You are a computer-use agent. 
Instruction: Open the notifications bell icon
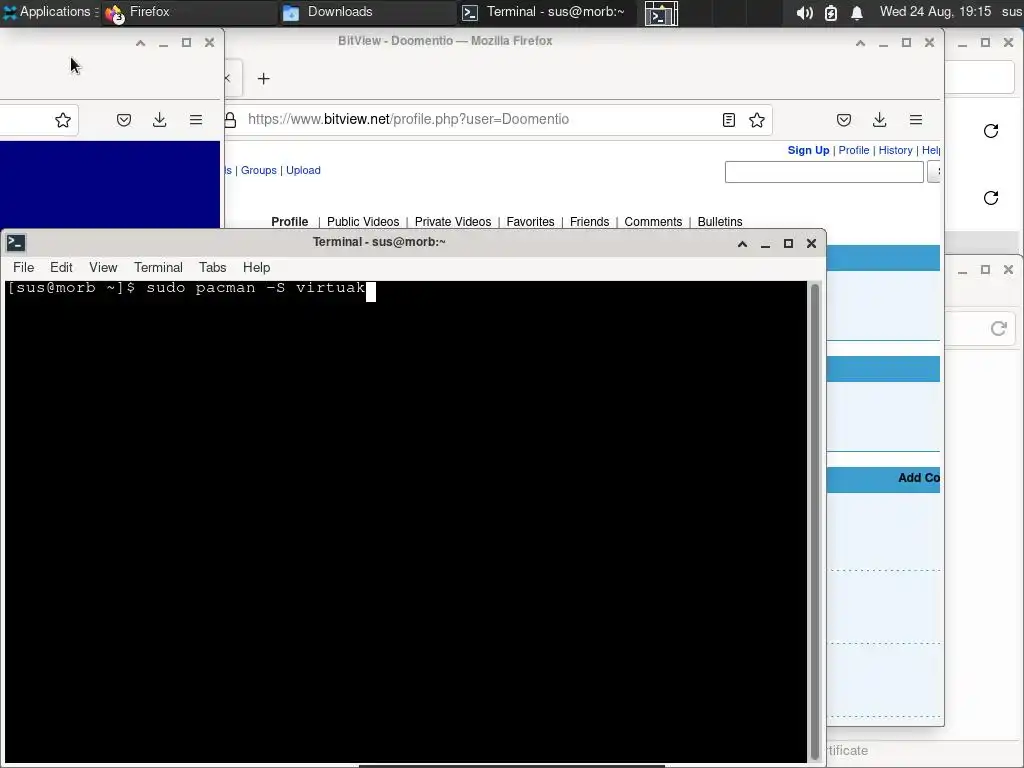(x=856, y=12)
